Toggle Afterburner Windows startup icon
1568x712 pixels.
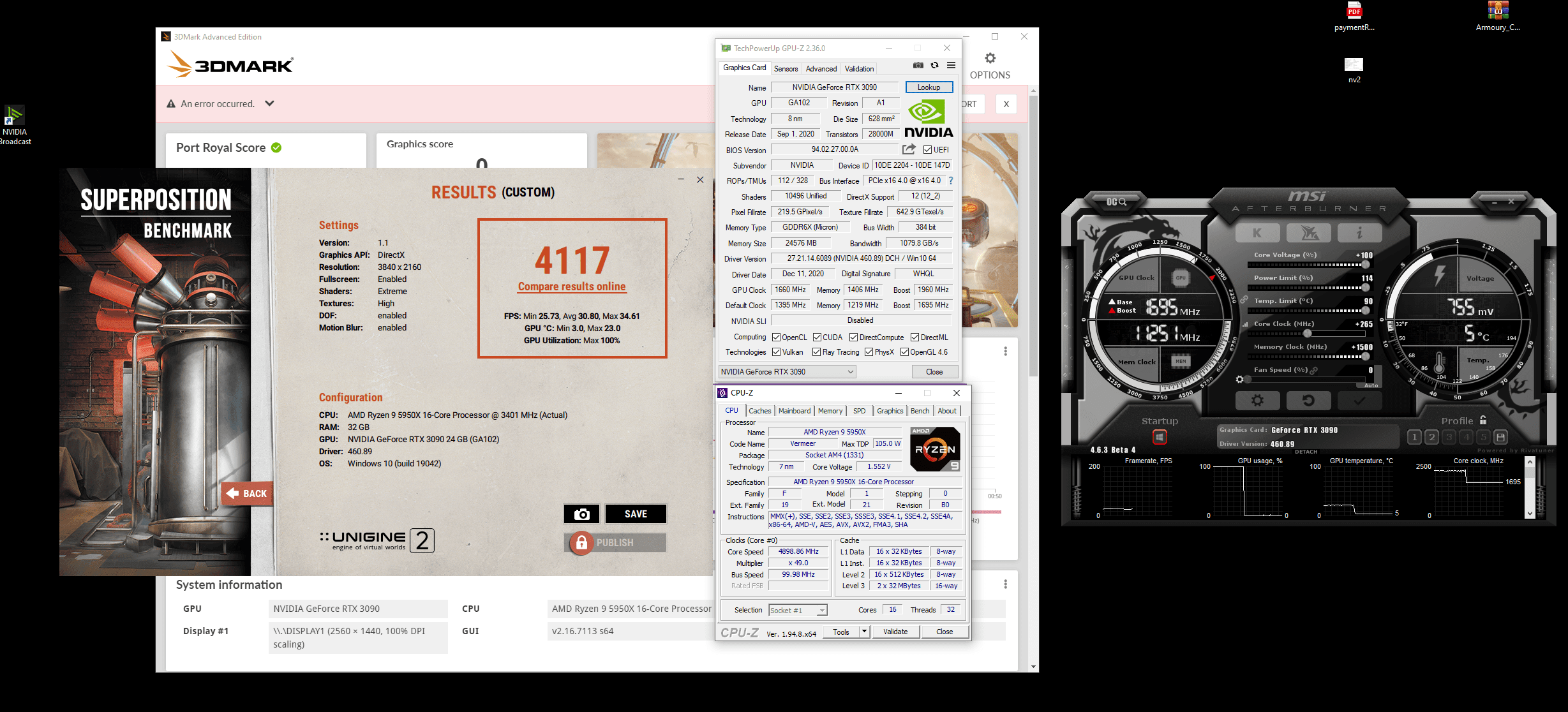click(x=1160, y=437)
